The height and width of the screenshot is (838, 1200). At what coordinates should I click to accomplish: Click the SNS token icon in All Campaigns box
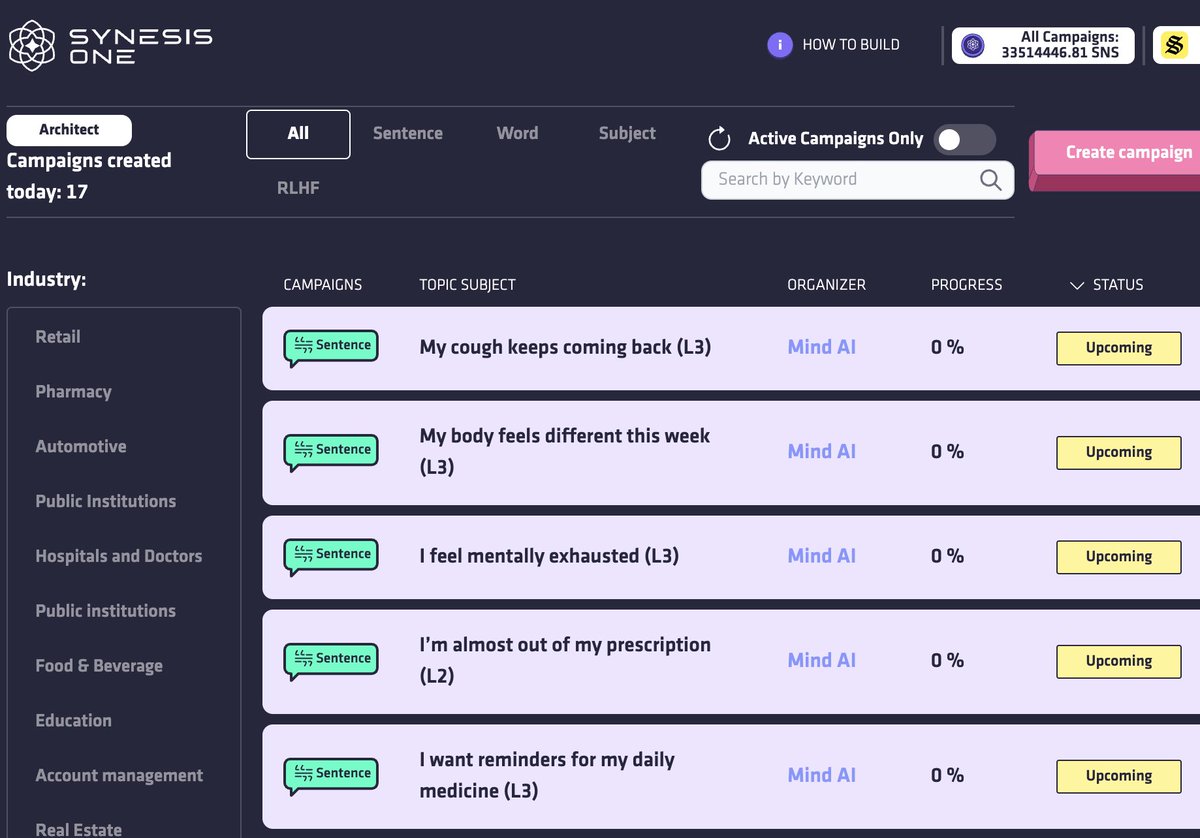[972, 45]
